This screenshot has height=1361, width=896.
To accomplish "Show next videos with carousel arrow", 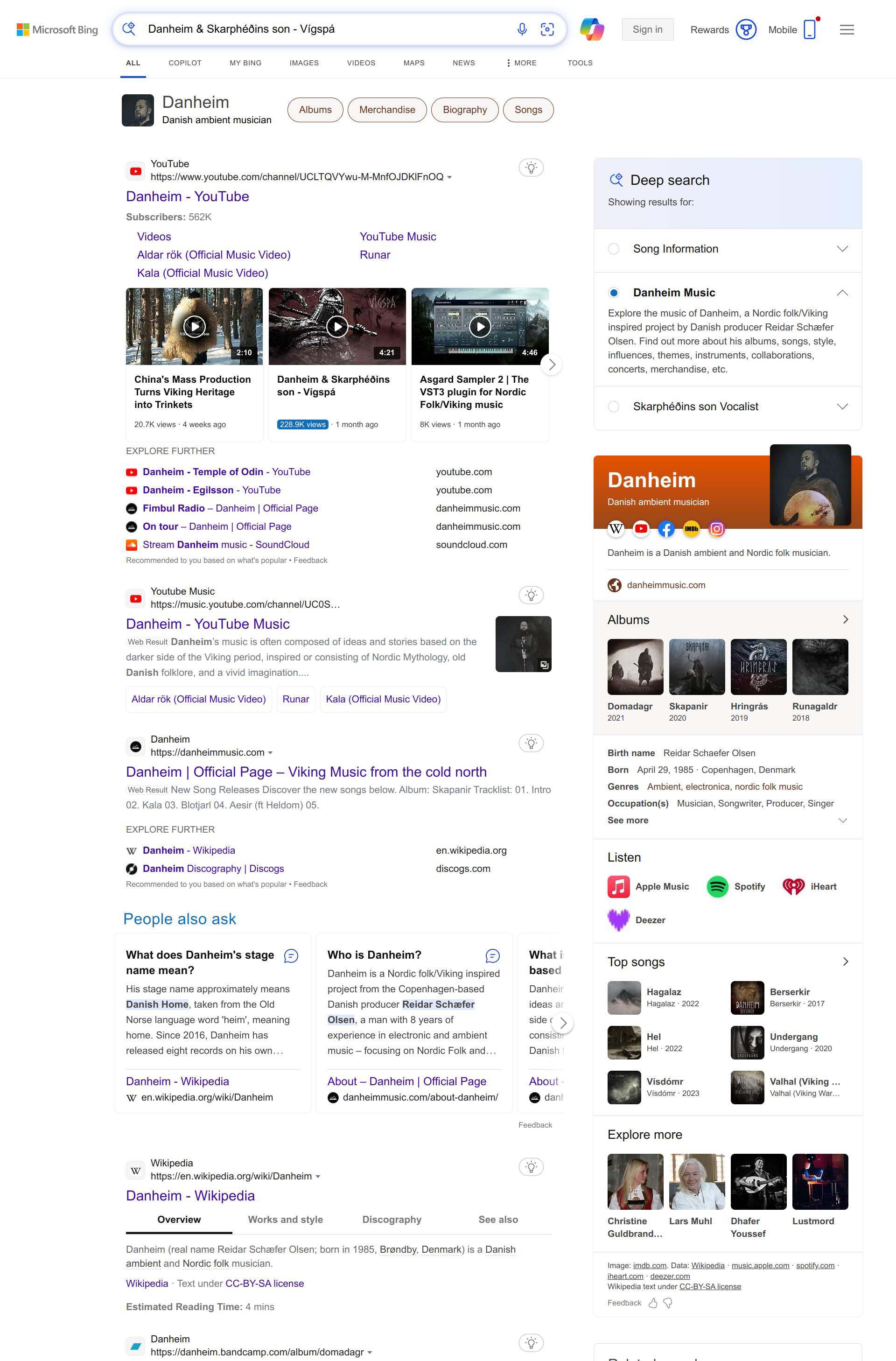I will click(x=551, y=364).
